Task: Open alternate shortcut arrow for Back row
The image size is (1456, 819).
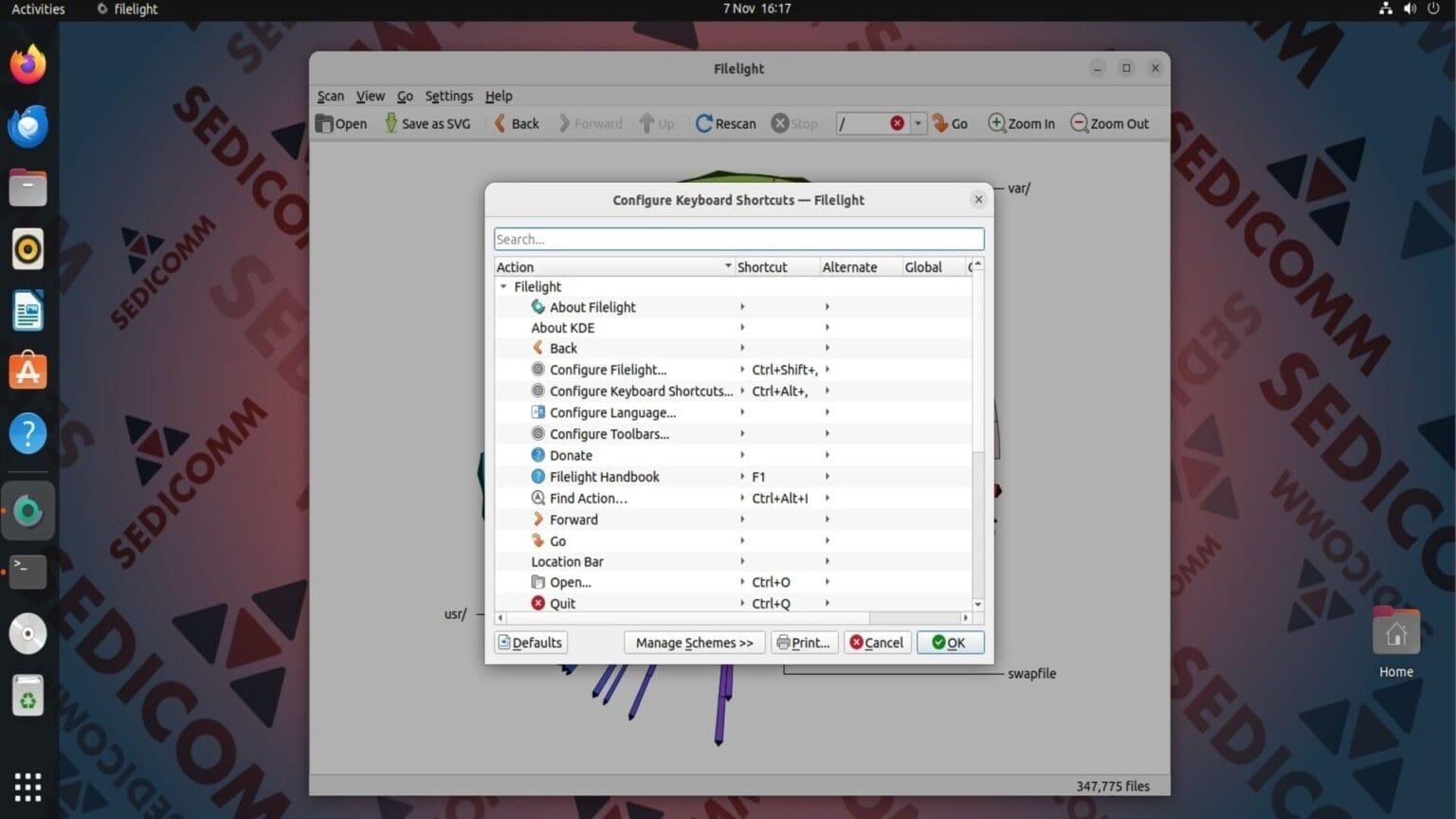Action: [x=828, y=348]
